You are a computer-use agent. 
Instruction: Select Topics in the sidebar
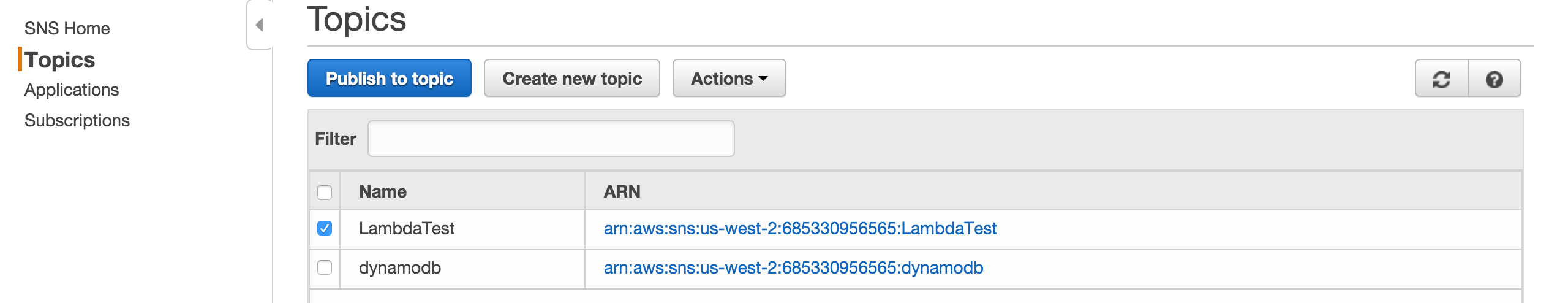[60, 60]
